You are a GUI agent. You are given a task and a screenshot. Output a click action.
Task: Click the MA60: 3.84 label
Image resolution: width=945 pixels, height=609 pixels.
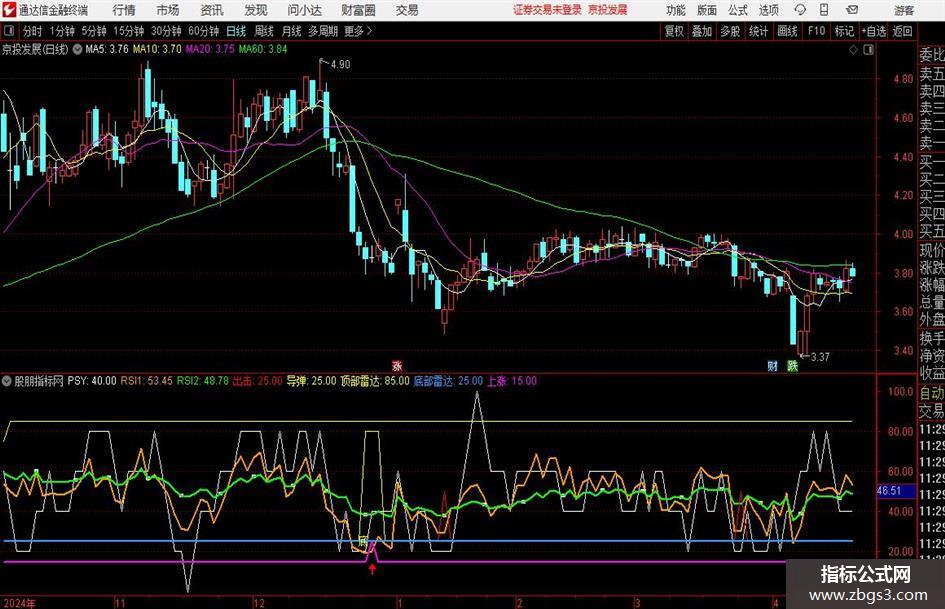(x=263, y=49)
